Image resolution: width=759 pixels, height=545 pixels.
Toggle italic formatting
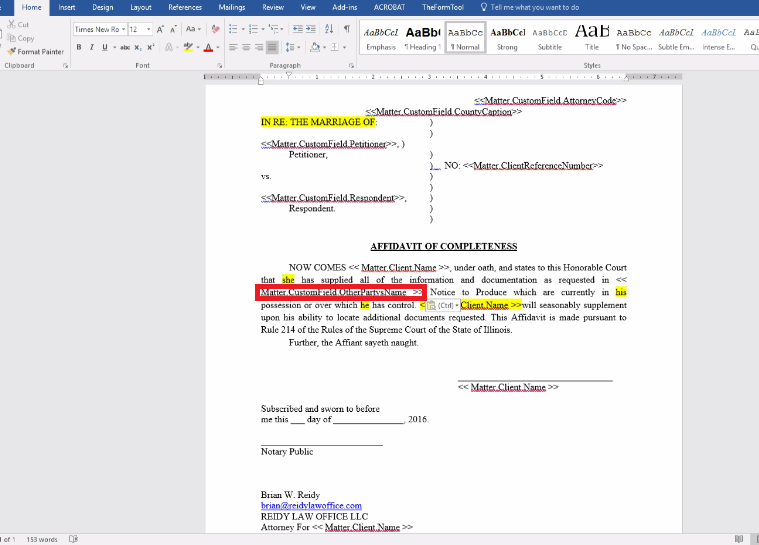[x=91, y=47]
